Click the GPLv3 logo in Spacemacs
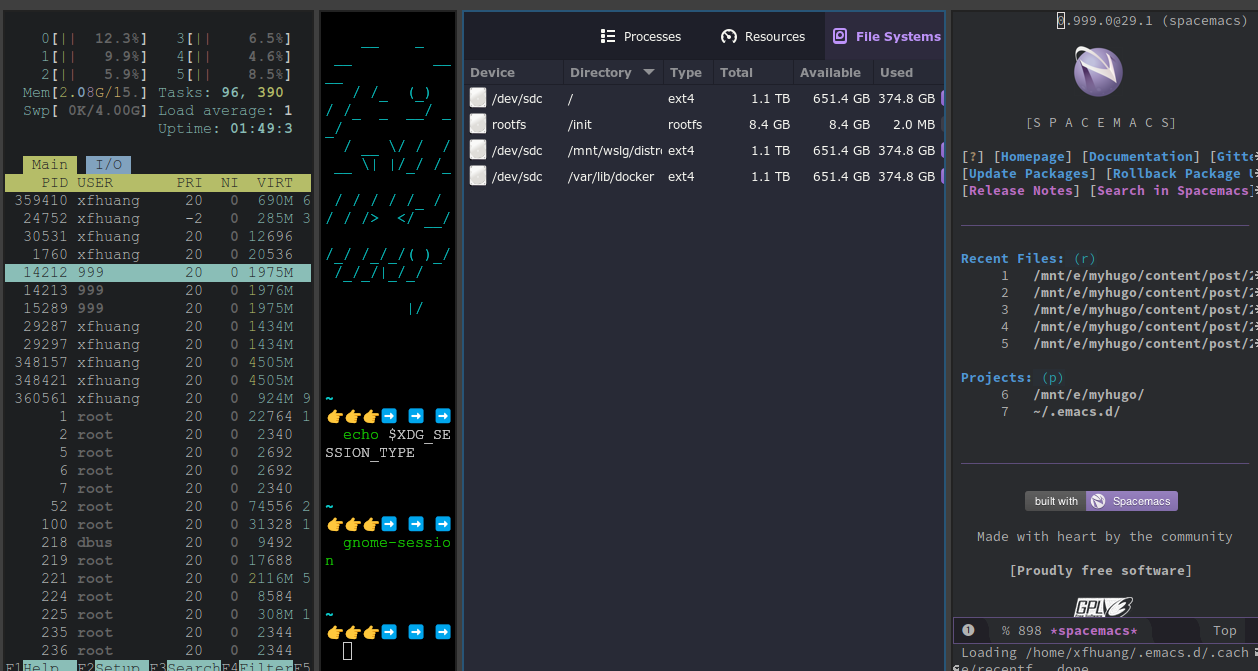This screenshot has width=1258, height=671. click(x=1103, y=607)
